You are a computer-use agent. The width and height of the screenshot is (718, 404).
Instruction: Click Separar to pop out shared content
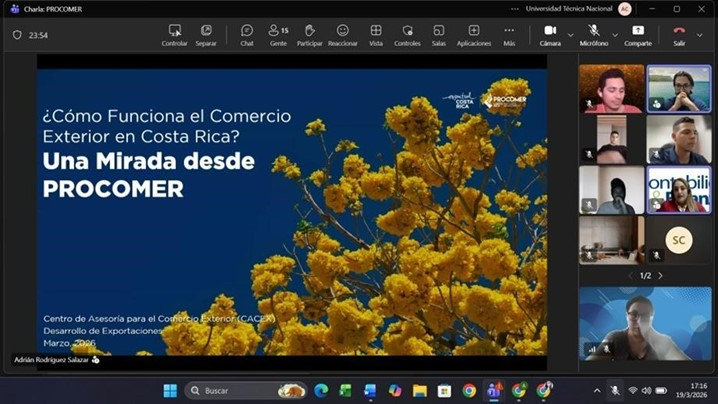206,34
